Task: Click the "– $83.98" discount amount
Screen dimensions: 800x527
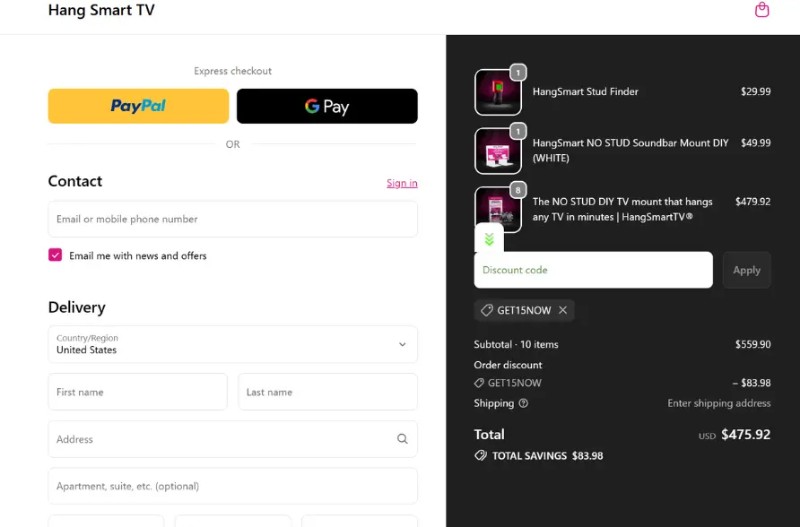Action: [x=751, y=383]
